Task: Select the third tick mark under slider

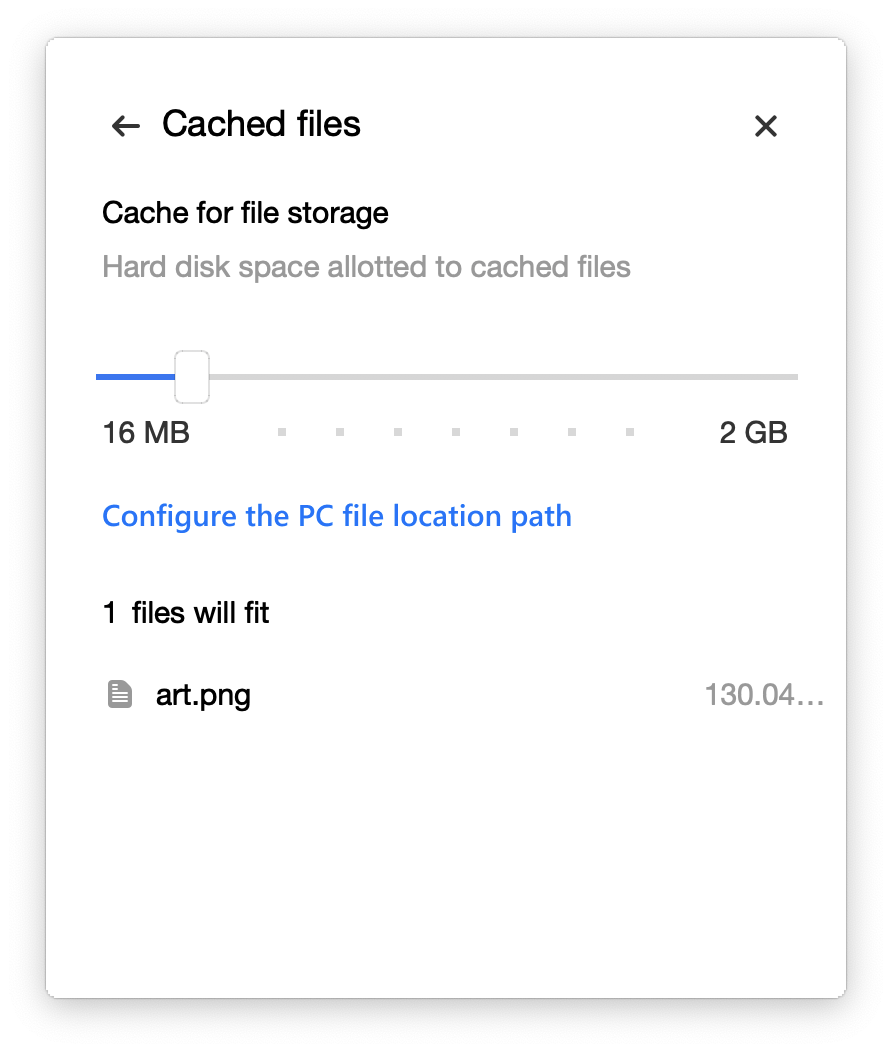Action: pos(398,432)
